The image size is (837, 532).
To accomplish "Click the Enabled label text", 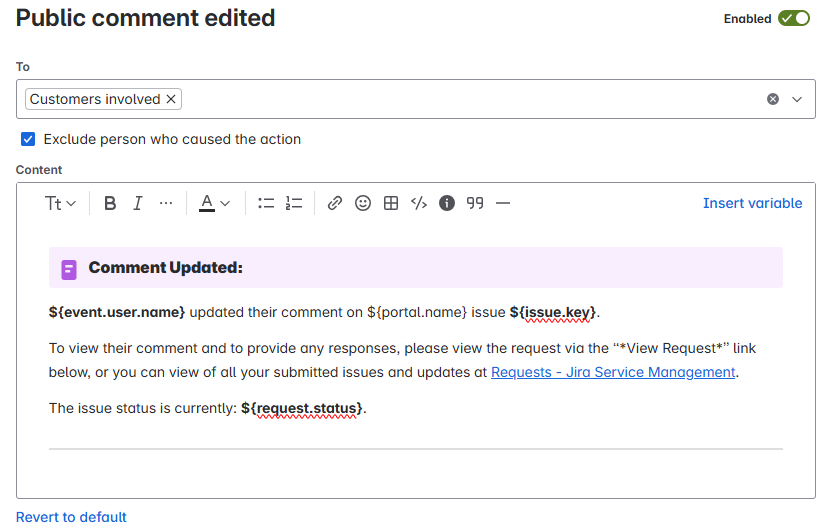I will [x=747, y=19].
